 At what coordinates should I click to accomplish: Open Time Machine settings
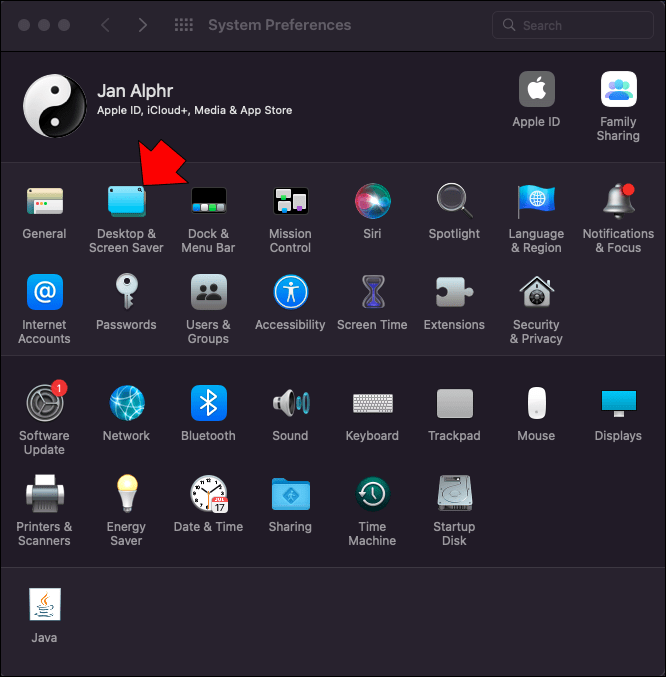(x=372, y=494)
